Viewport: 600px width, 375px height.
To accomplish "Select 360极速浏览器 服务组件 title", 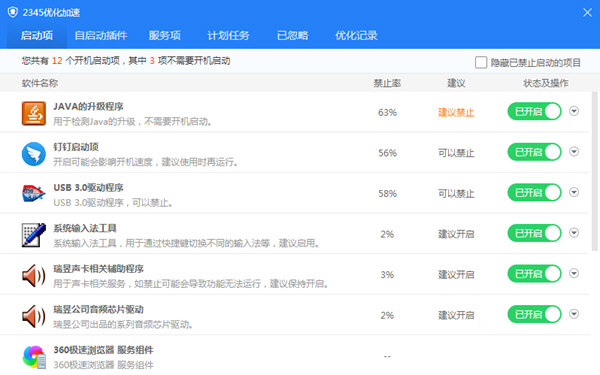I will (103, 350).
